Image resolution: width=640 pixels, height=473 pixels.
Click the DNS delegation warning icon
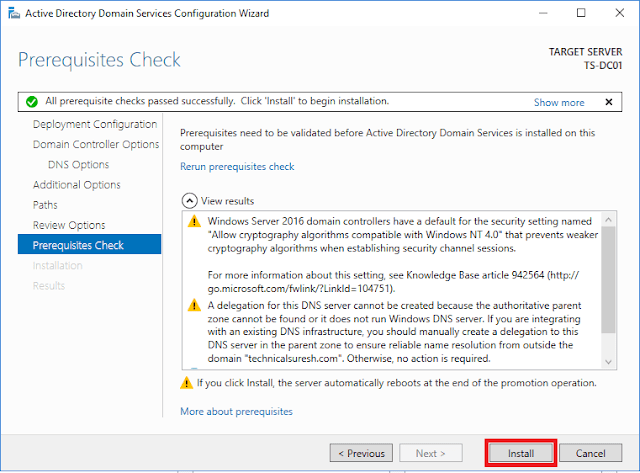point(194,305)
